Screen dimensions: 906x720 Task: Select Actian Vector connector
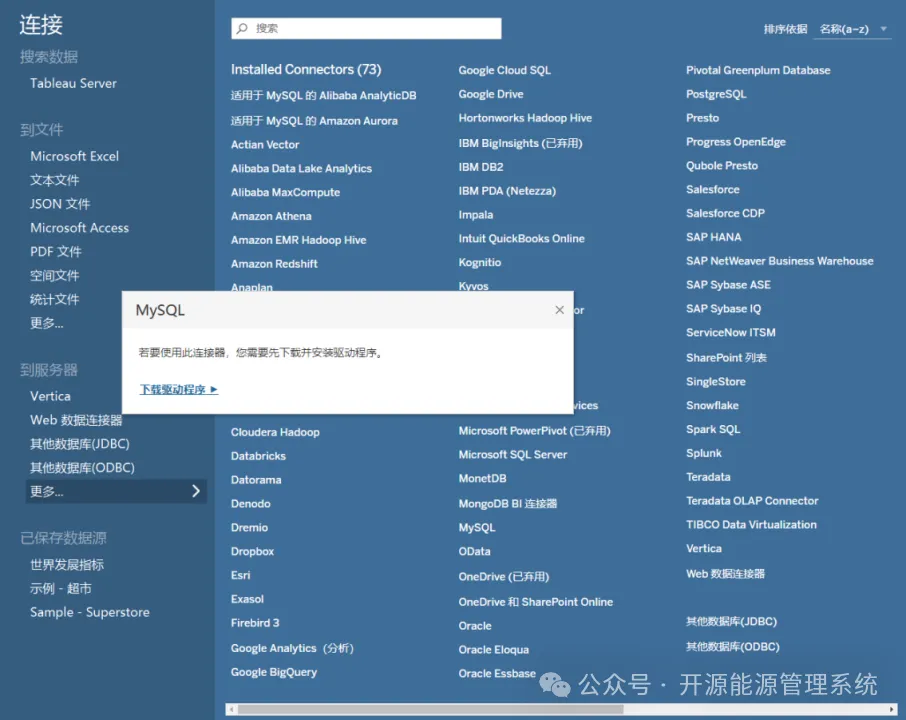tap(265, 144)
